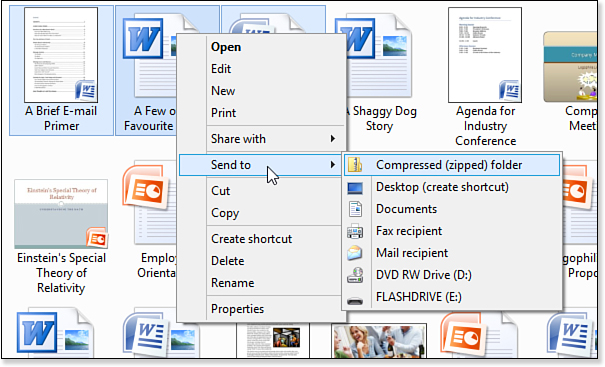The width and height of the screenshot is (605, 367).
Task: Choose Desktop (create shortcut) label
Action: tap(442, 187)
